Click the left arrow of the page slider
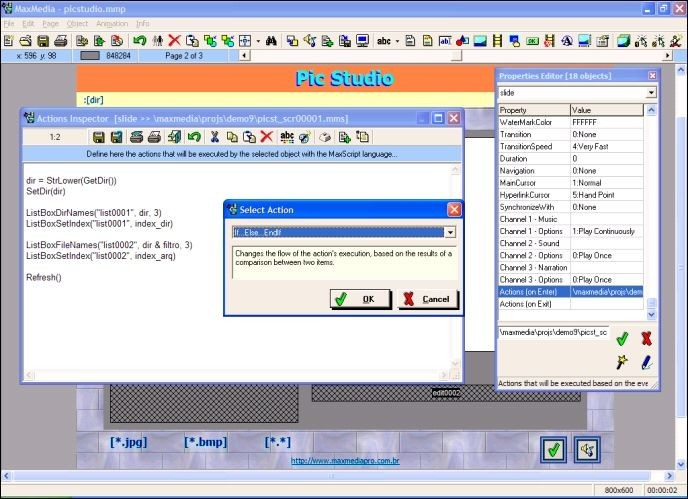The height and width of the screenshot is (499, 688). point(244,56)
